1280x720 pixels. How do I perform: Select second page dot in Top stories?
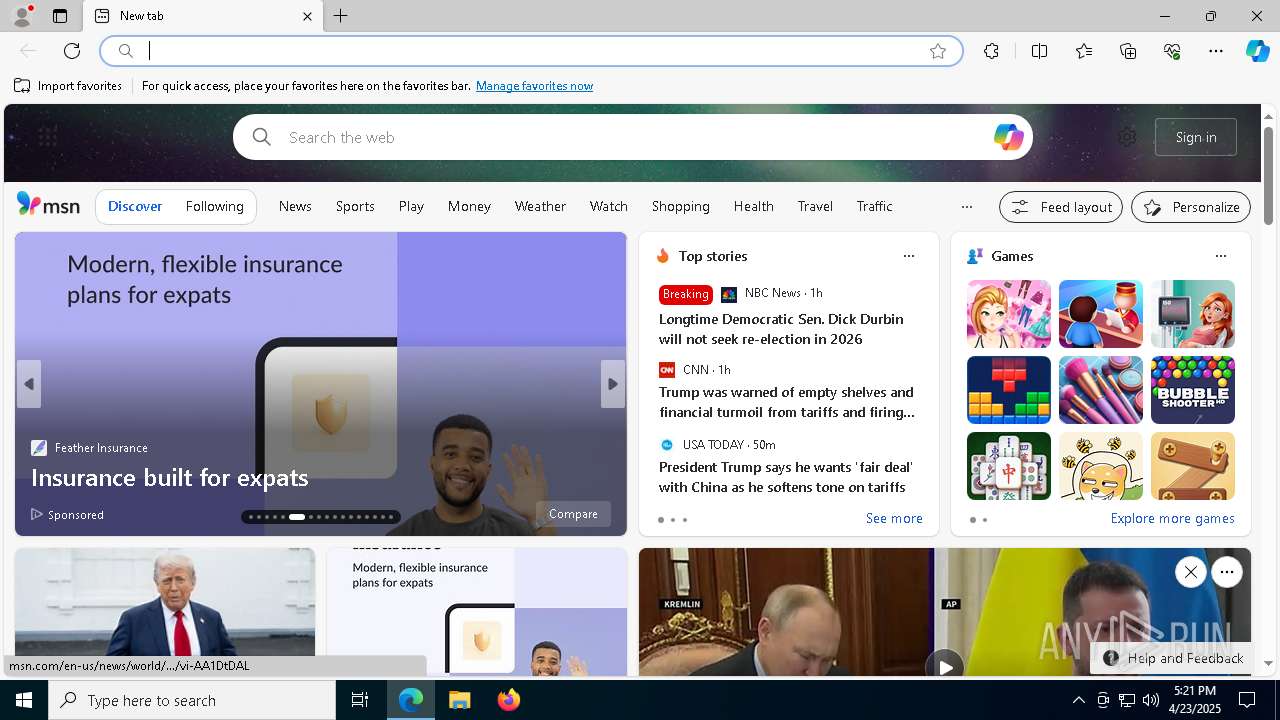[x=673, y=520]
